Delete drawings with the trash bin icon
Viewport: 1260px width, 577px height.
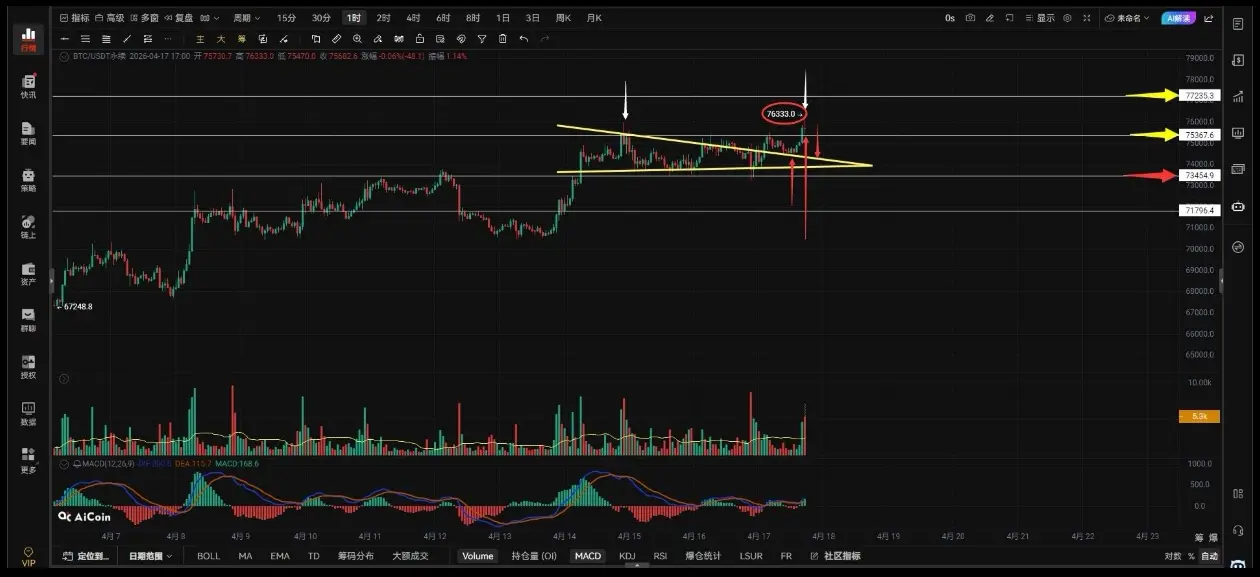coord(503,39)
